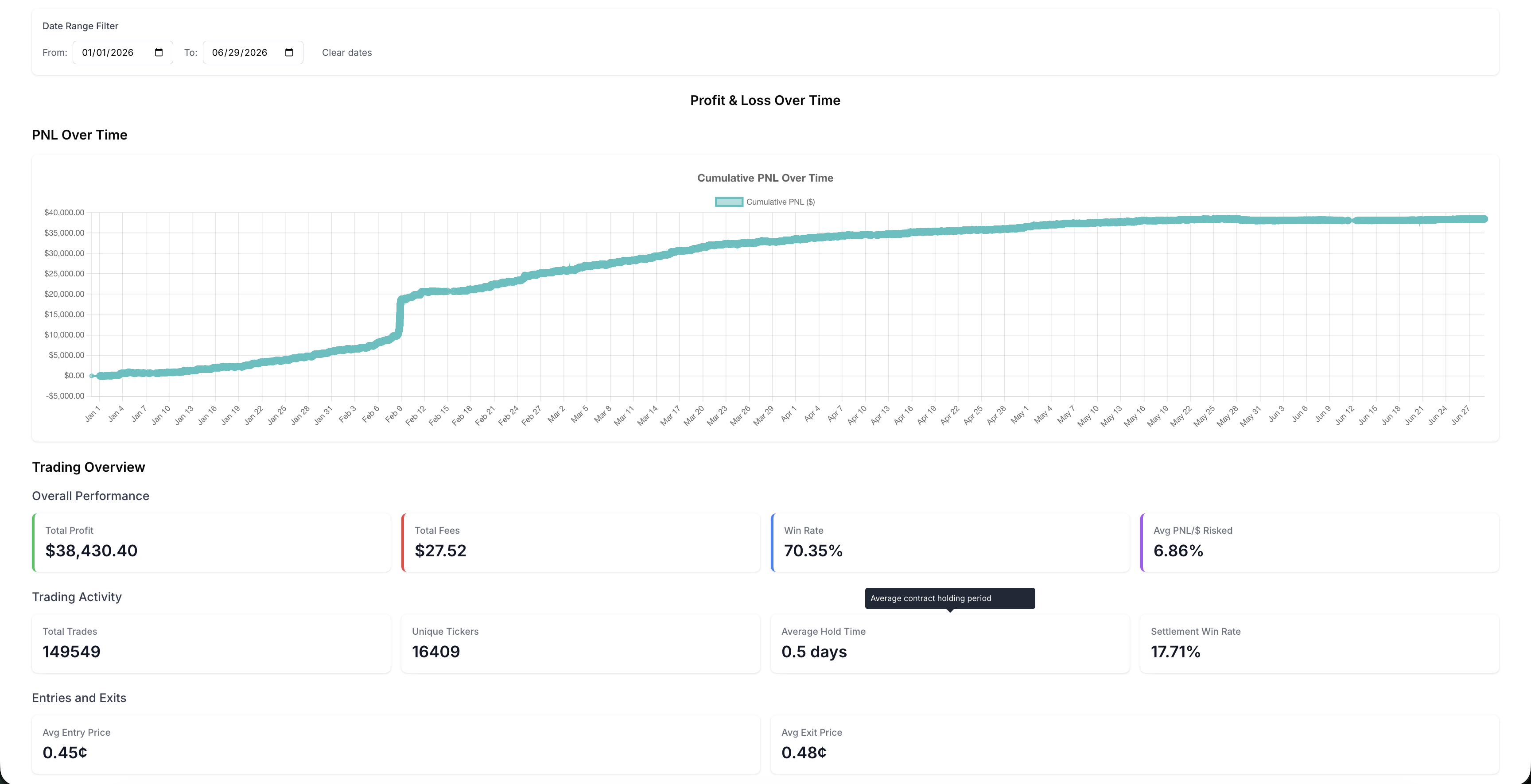
Task: Click the $40,000.00 y-axis label
Action: tap(64, 212)
